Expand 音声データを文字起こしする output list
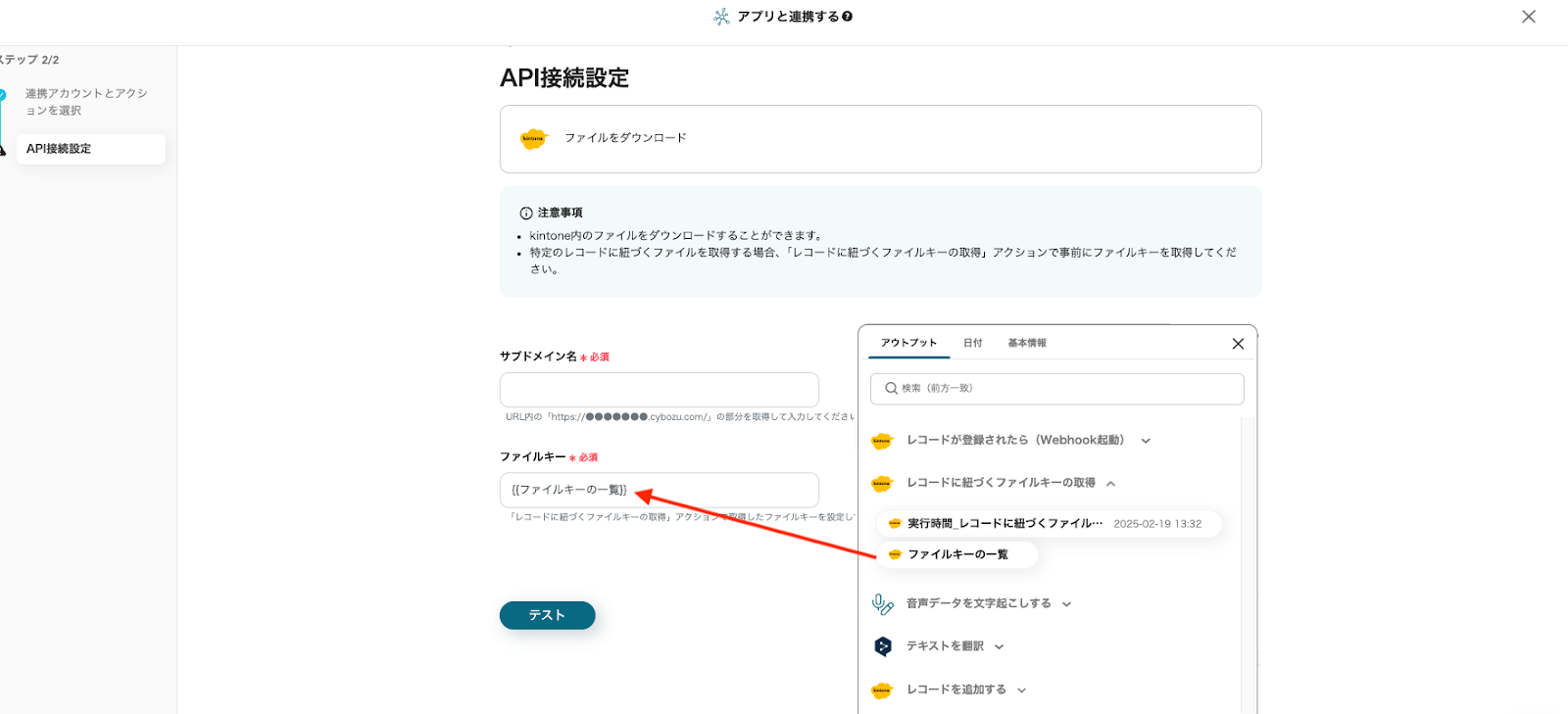This screenshot has width=1568, height=714. coord(1066,604)
